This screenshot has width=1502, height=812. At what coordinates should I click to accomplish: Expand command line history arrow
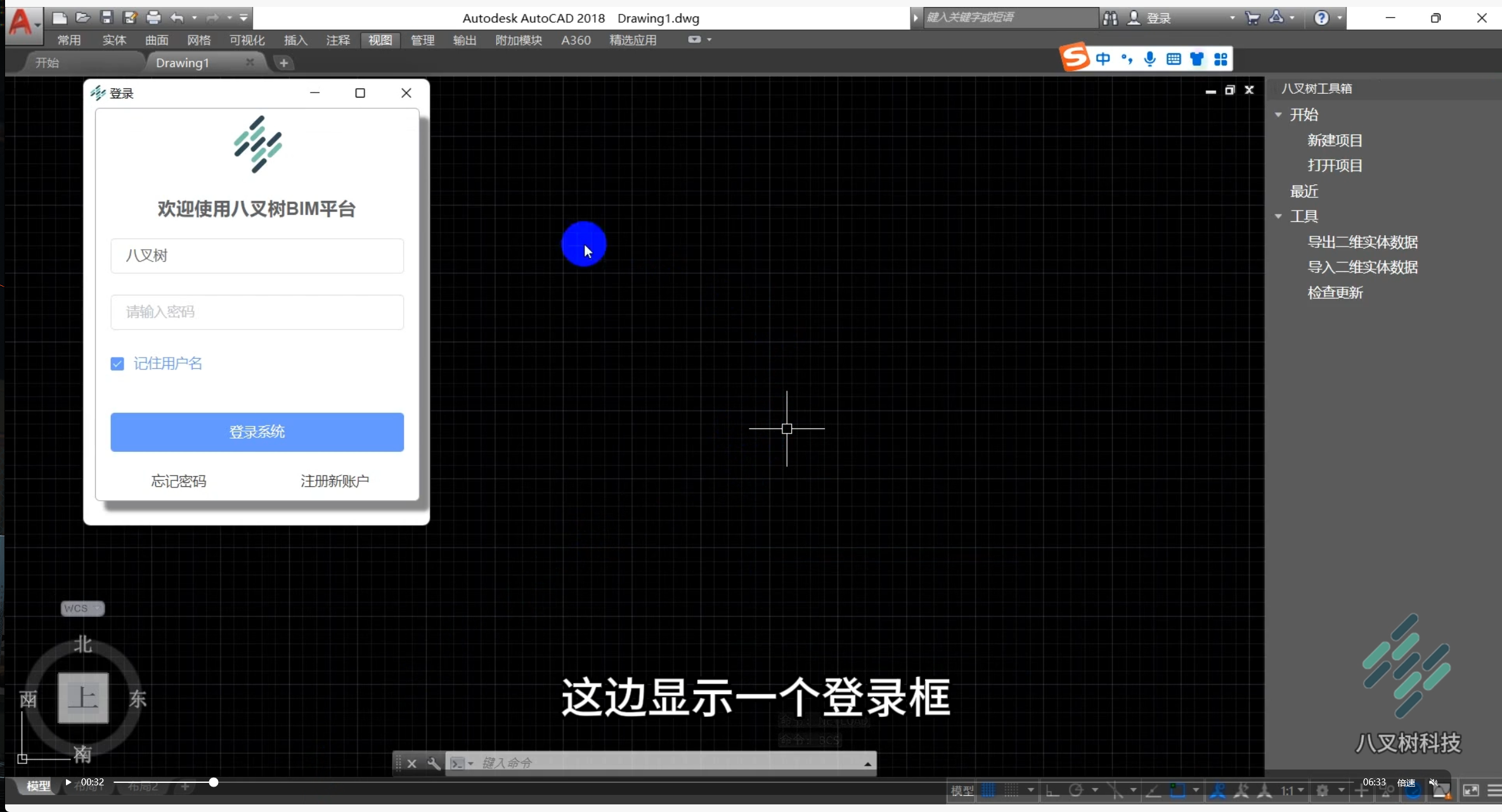pyautogui.click(x=867, y=764)
